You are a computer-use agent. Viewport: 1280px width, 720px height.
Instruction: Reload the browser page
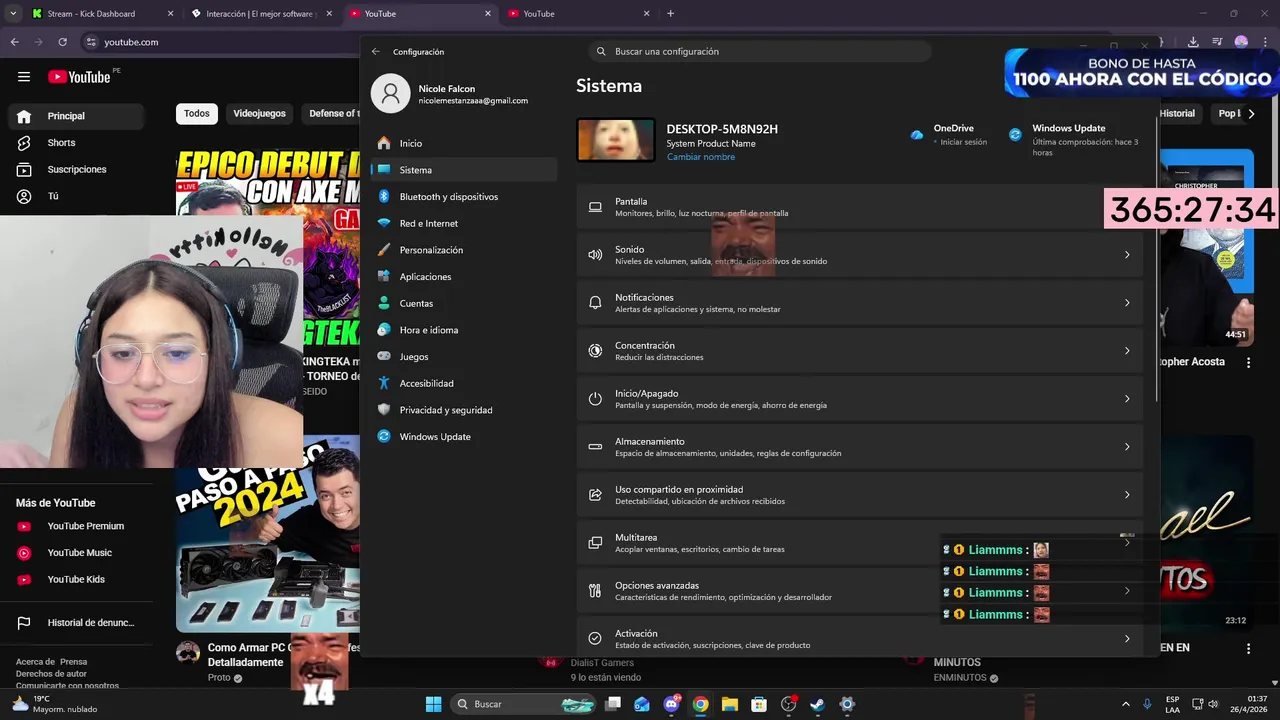pos(62,42)
